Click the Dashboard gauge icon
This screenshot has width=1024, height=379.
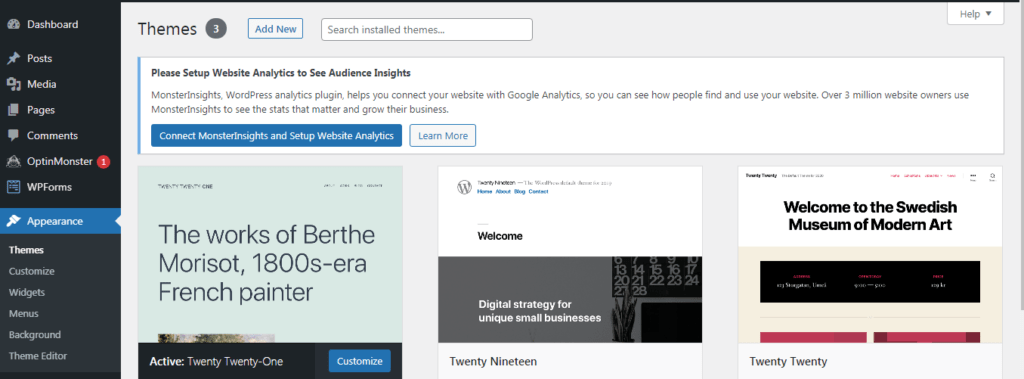pos(13,25)
